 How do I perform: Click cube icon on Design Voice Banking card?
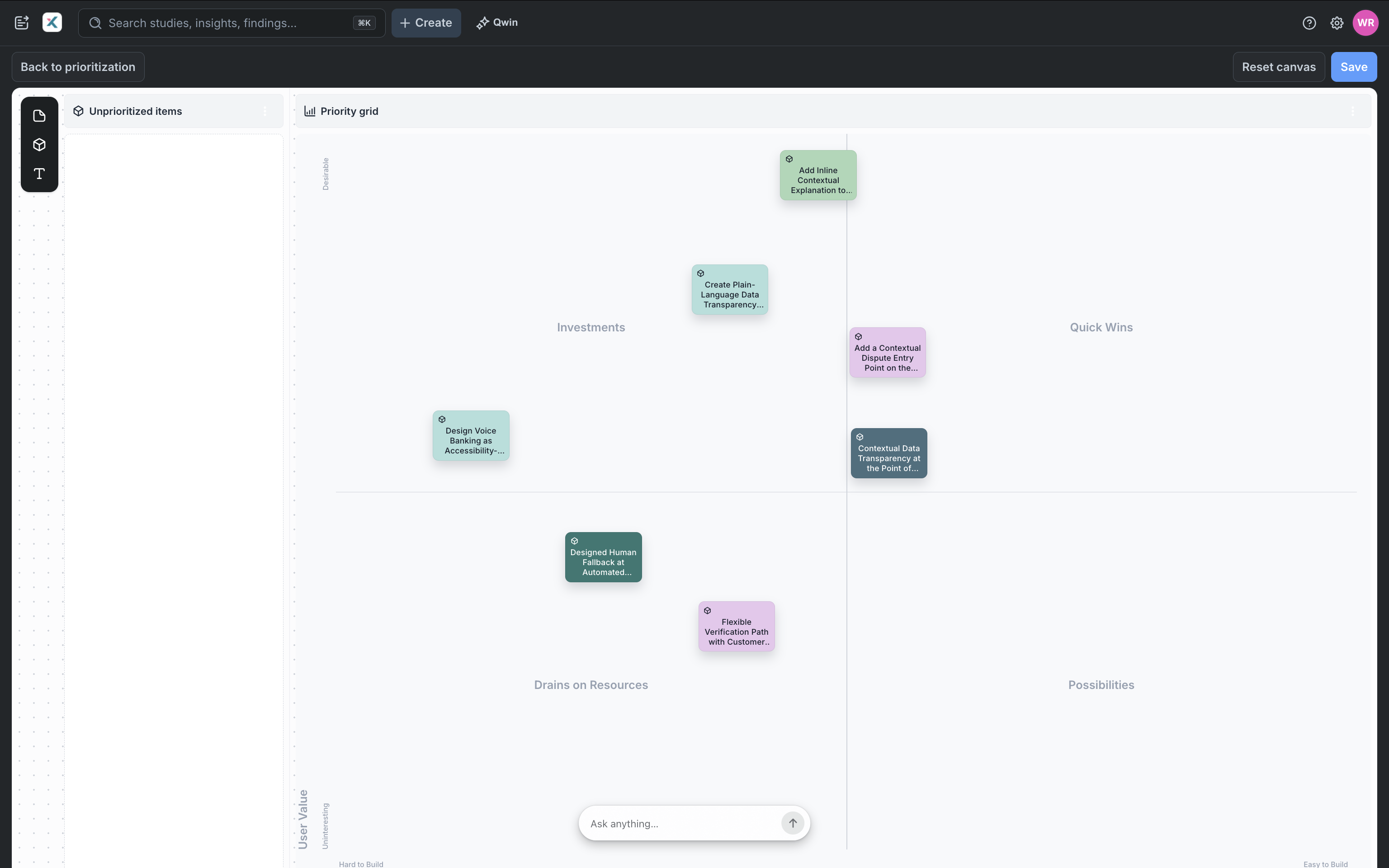tap(442, 420)
